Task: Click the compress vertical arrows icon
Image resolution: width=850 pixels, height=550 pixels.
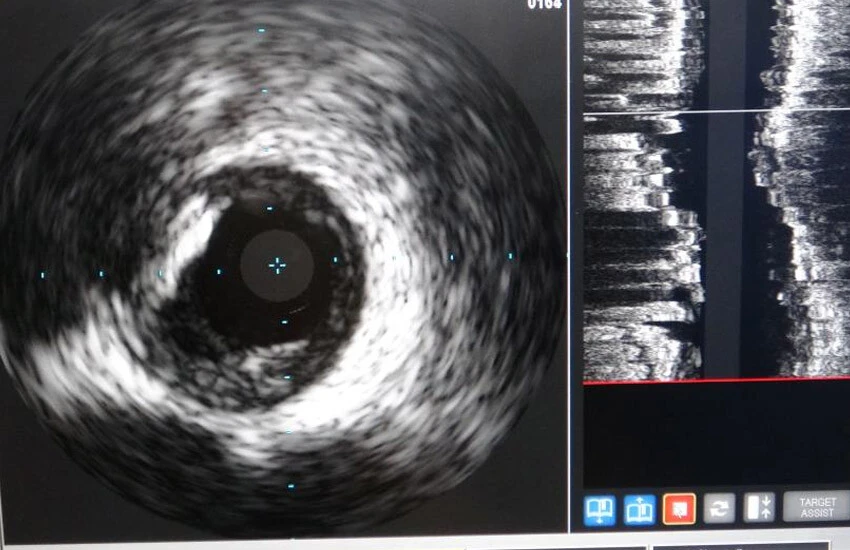Action: pyautogui.click(x=759, y=510)
